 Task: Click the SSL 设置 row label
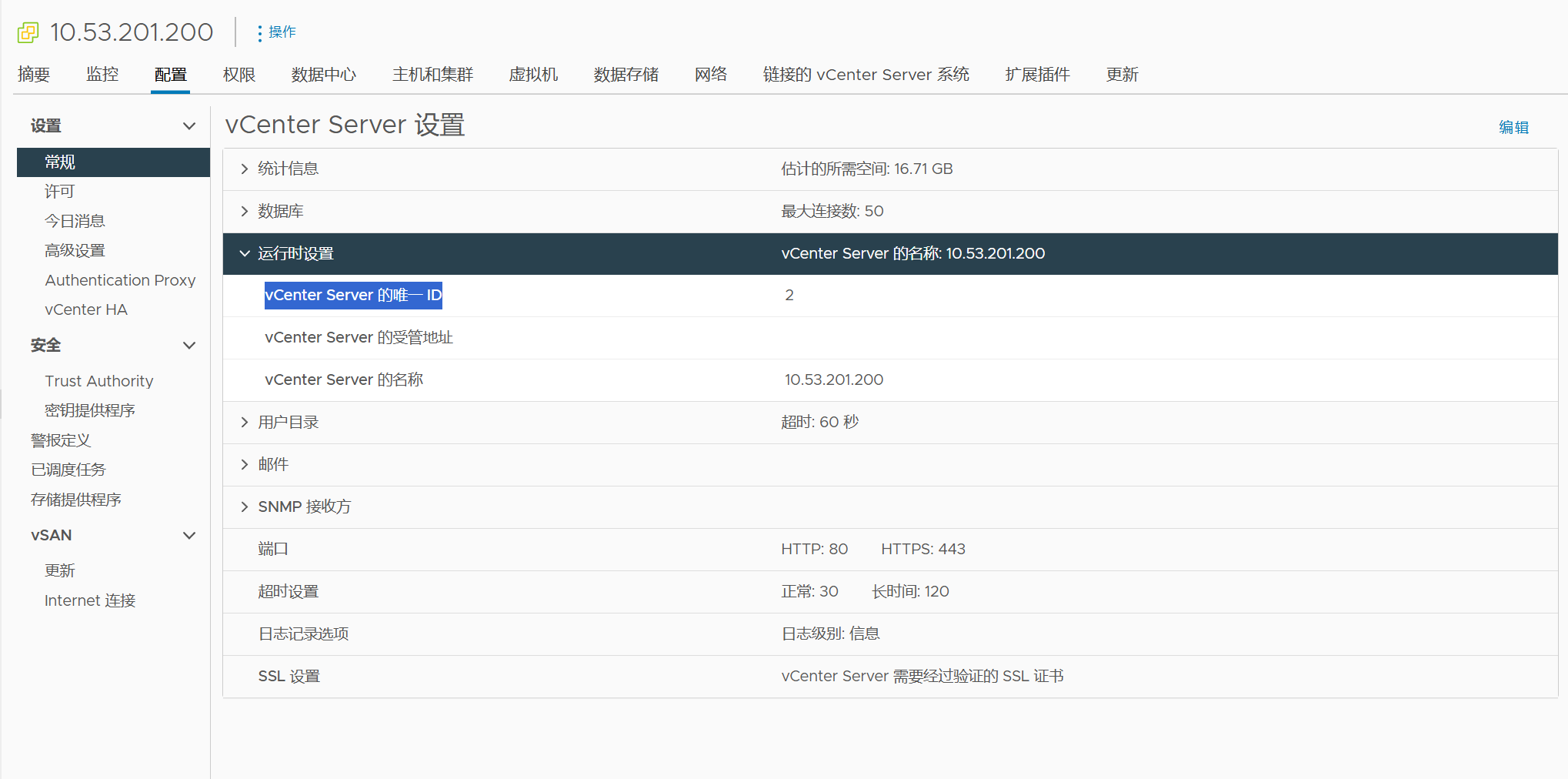[289, 676]
